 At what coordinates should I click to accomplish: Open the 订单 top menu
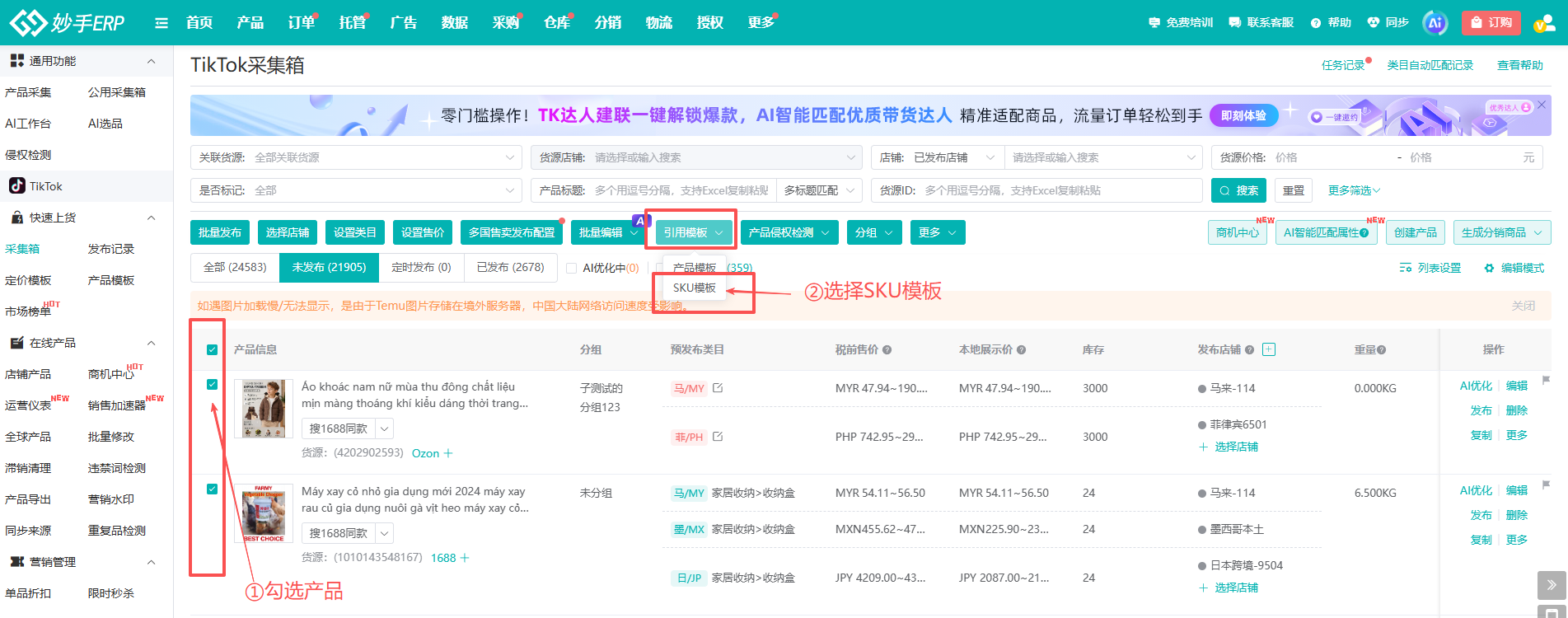(301, 22)
